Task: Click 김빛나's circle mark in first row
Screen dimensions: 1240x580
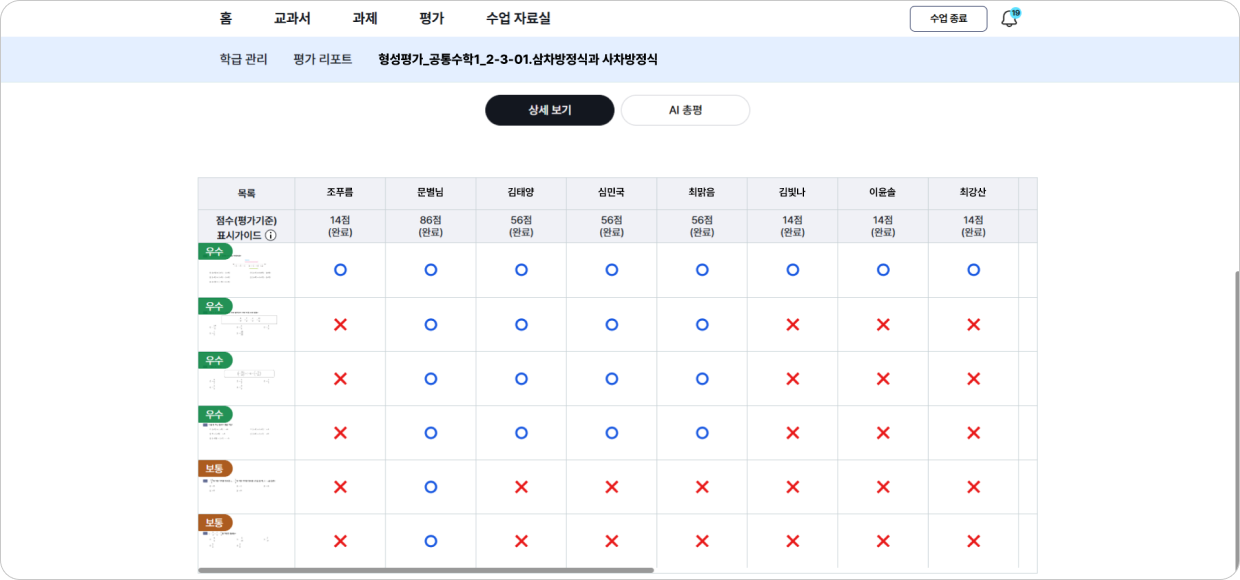Action: click(792, 270)
